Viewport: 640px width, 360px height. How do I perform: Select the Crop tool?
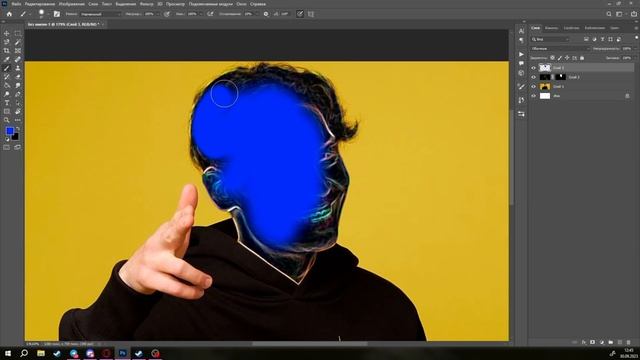coord(7,51)
